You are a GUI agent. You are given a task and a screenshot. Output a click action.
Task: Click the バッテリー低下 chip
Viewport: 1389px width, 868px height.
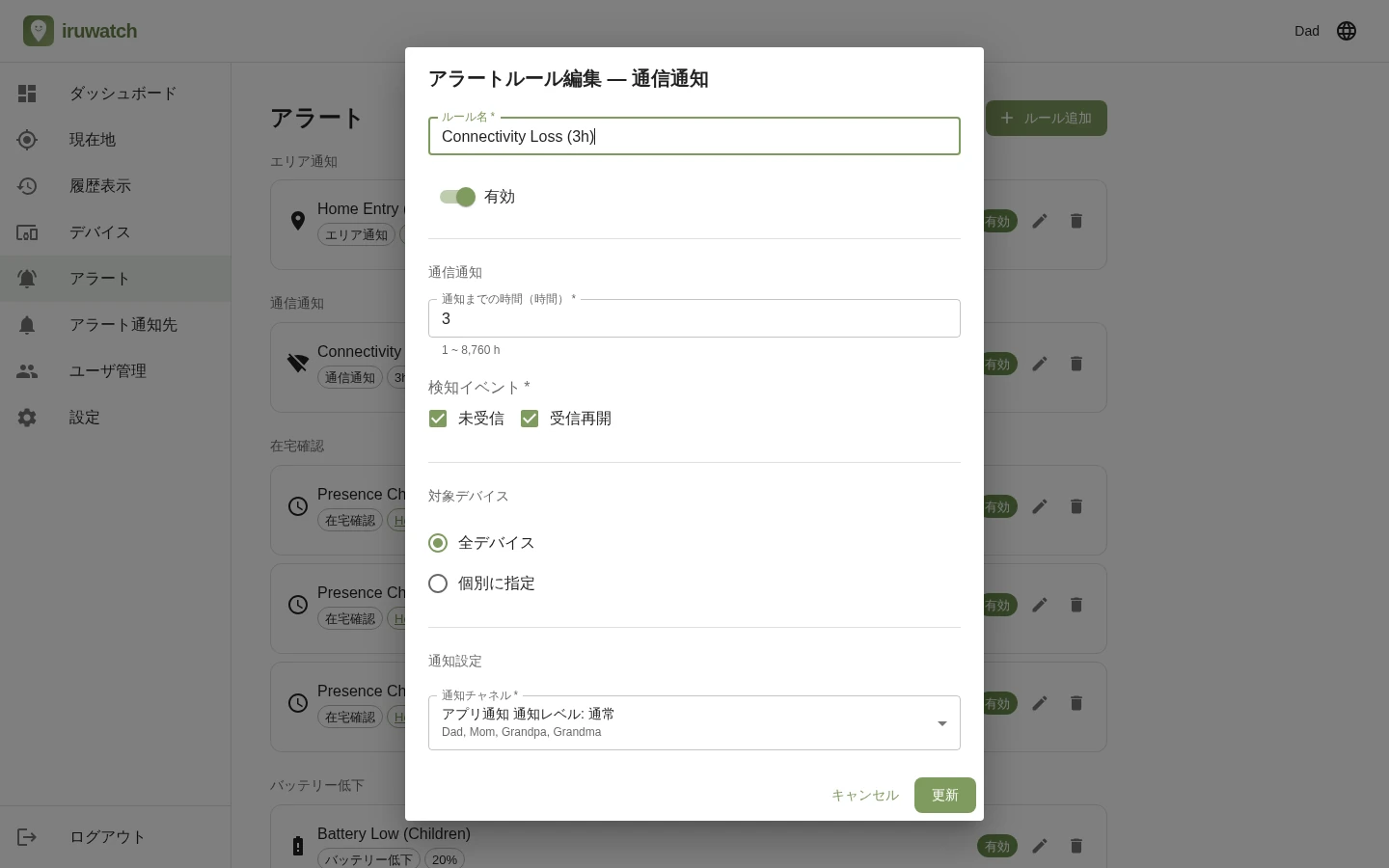coord(368,858)
